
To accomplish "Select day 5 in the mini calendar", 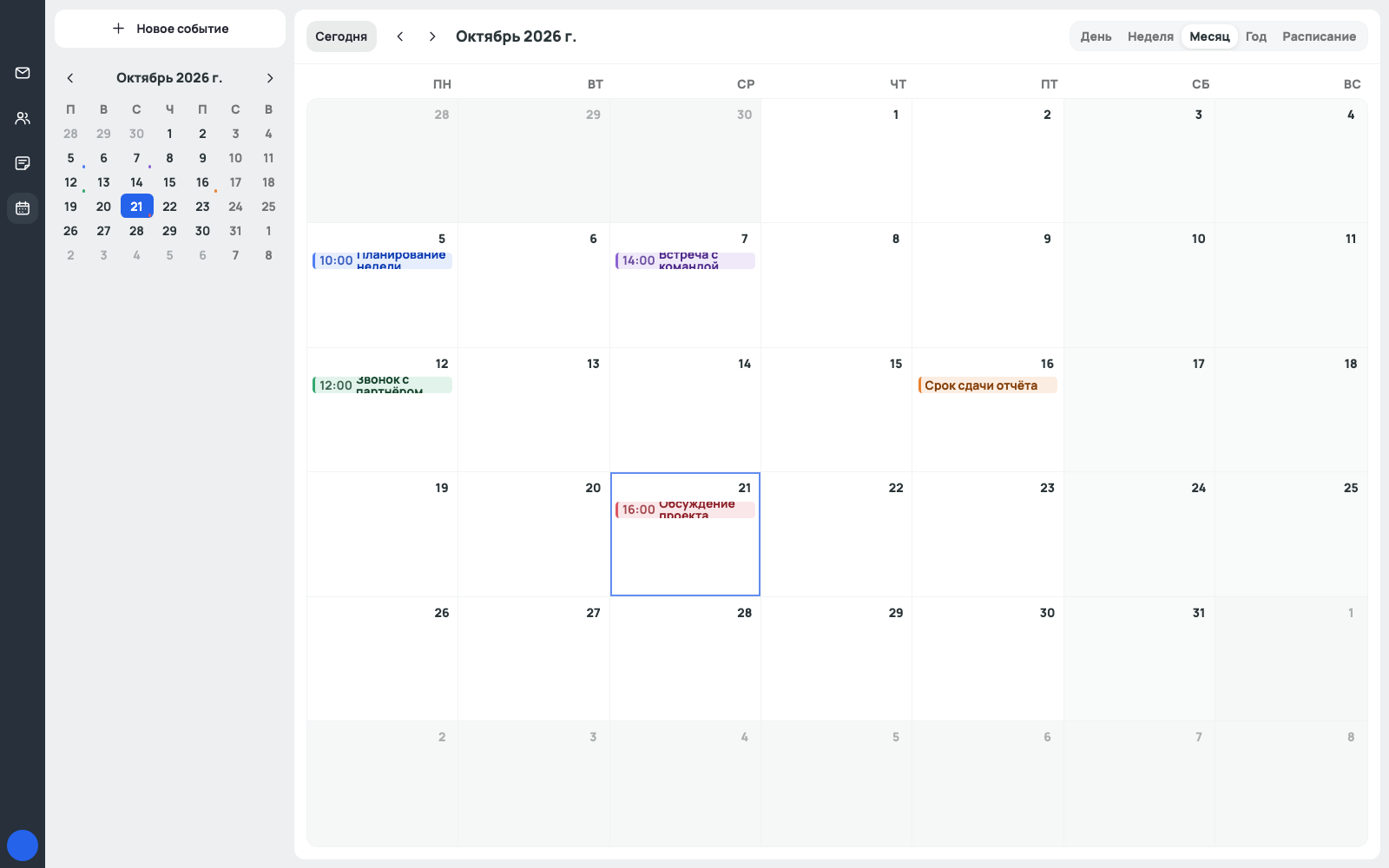I will tap(70, 158).
